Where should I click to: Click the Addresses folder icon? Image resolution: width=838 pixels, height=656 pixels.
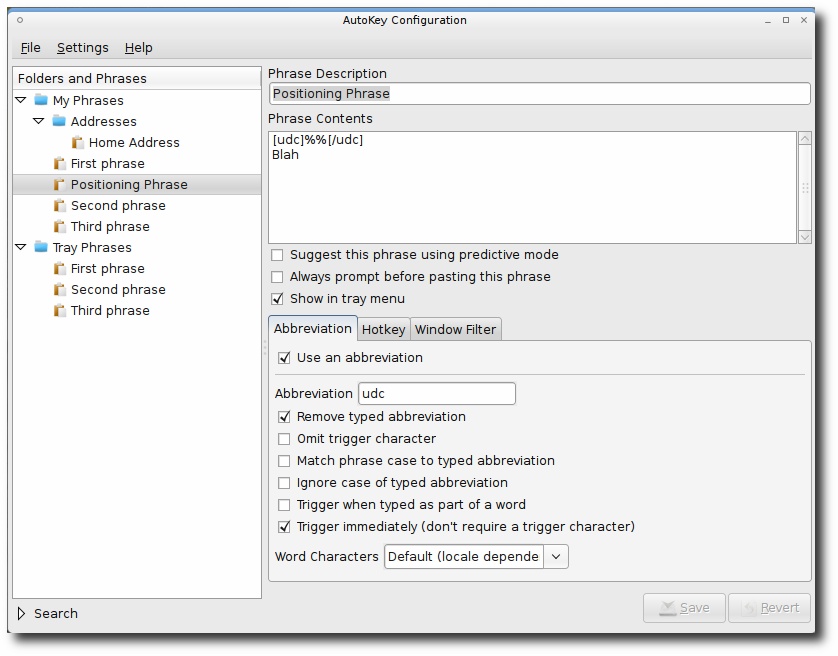(59, 121)
